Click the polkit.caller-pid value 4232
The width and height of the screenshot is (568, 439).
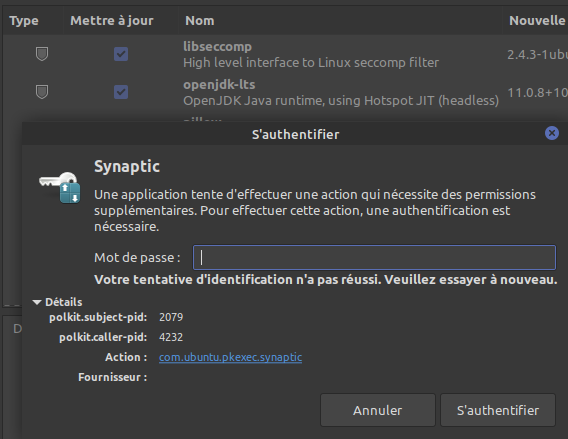click(171, 337)
